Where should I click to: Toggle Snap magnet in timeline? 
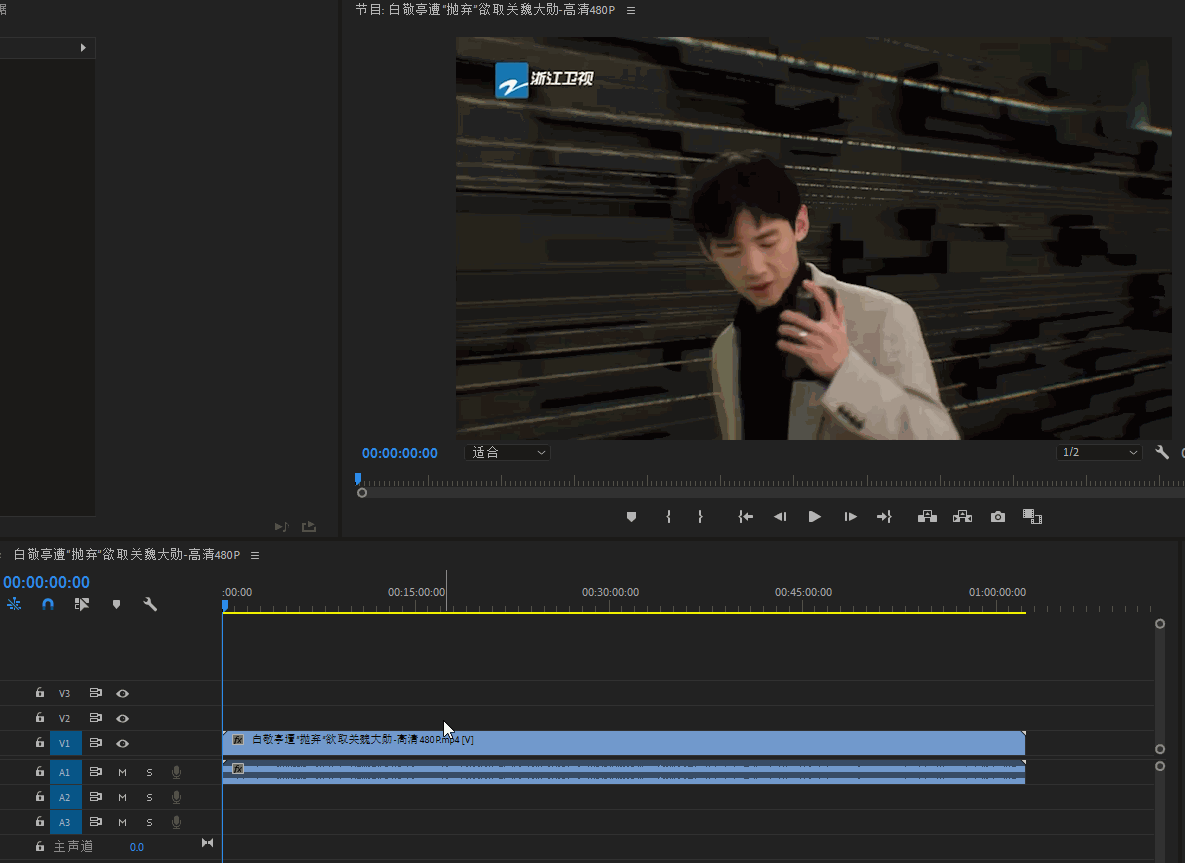[48, 604]
